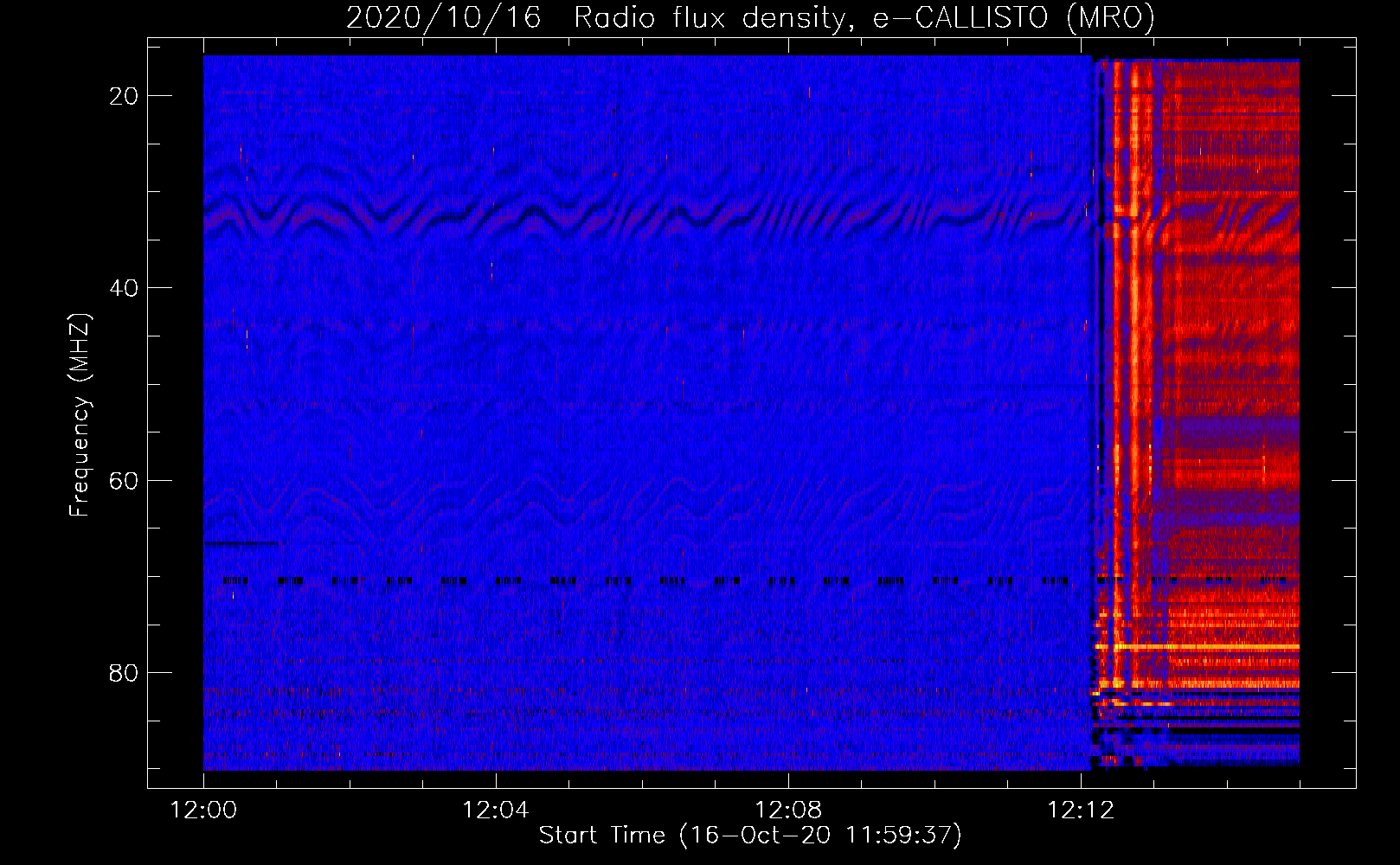
Task: Click the 60 frequency tick label
Action: tap(124, 480)
